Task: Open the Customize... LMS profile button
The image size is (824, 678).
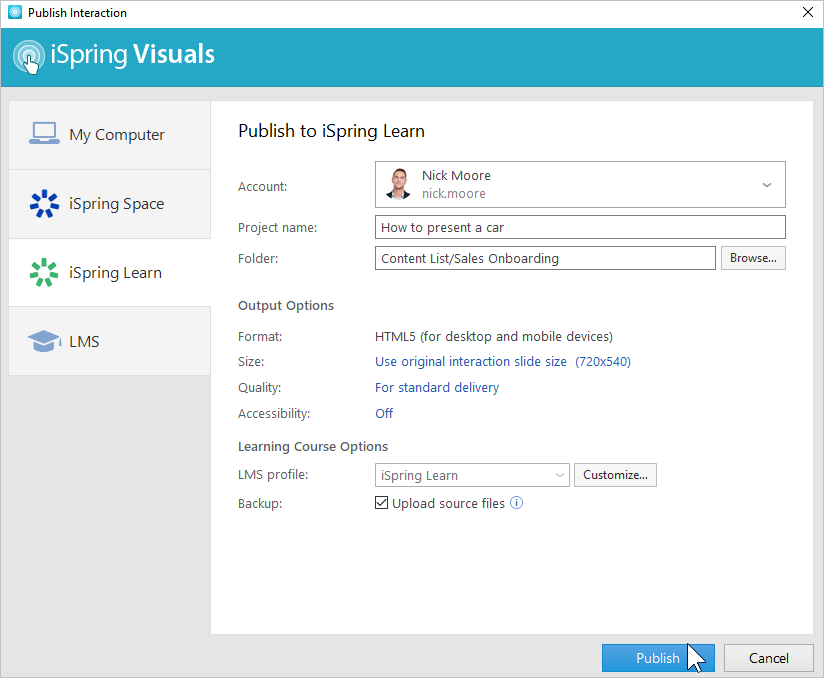Action: 615,475
